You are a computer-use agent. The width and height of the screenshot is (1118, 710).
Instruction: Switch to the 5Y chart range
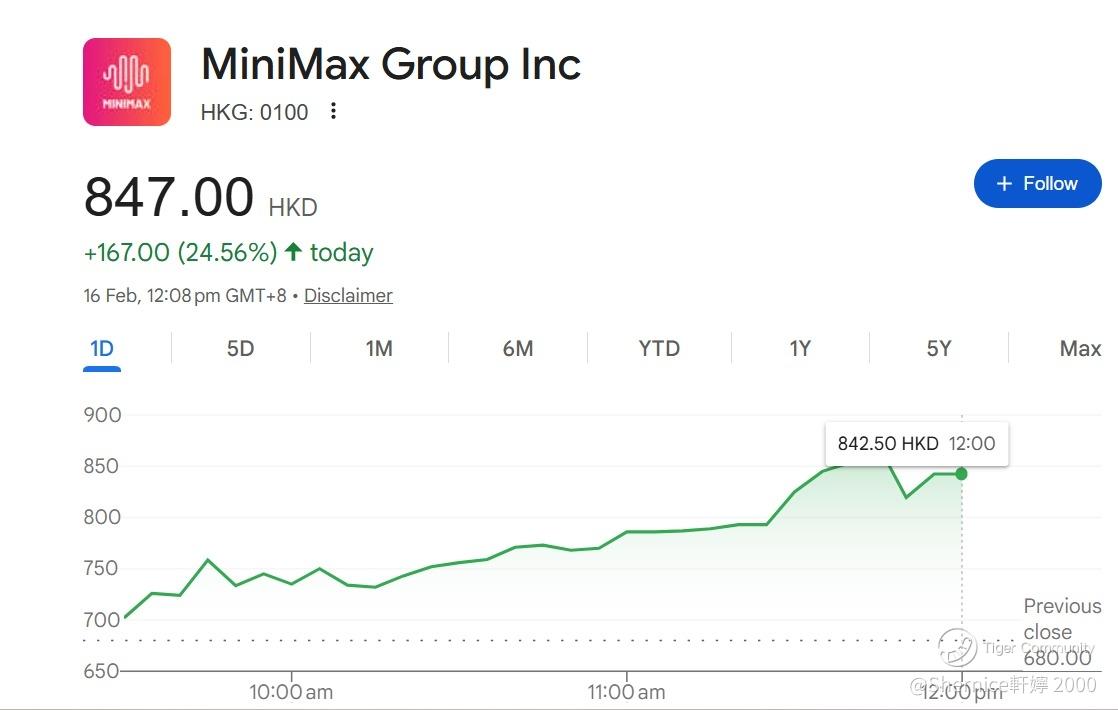[x=939, y=349]
